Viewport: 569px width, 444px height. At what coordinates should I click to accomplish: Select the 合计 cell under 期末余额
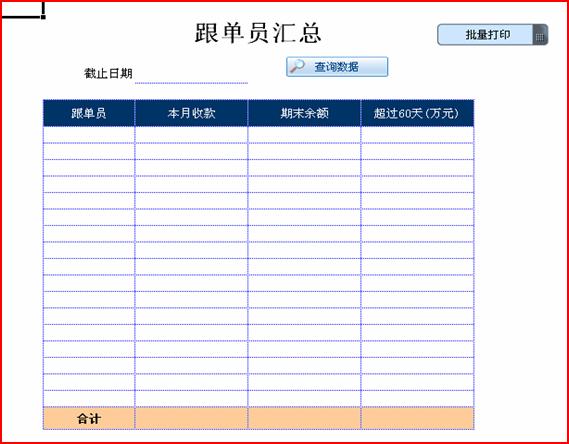(x=304, y=418)
